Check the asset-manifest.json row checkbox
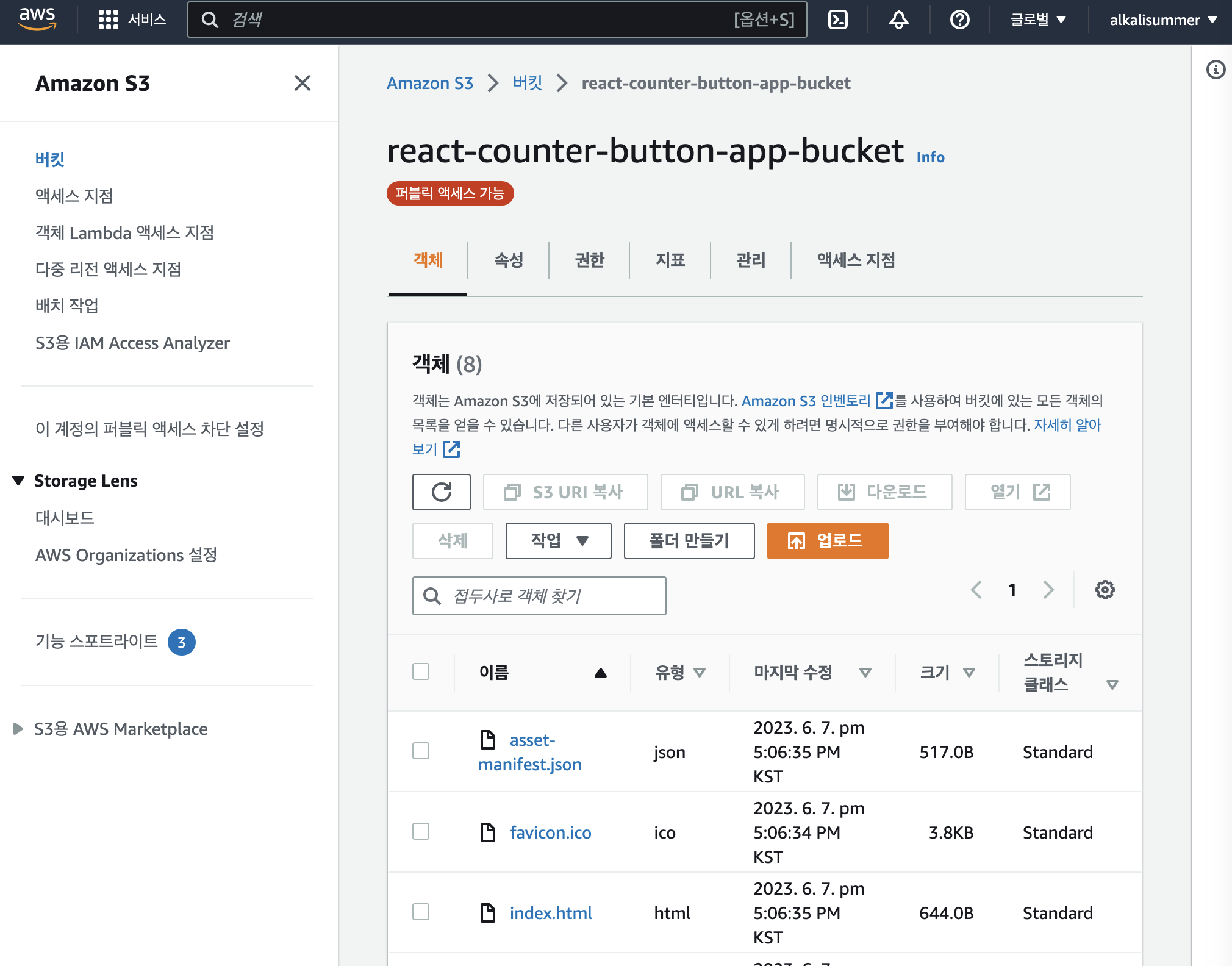The height and width of the screenshot is (966, 1232). (x=421, y=751)
